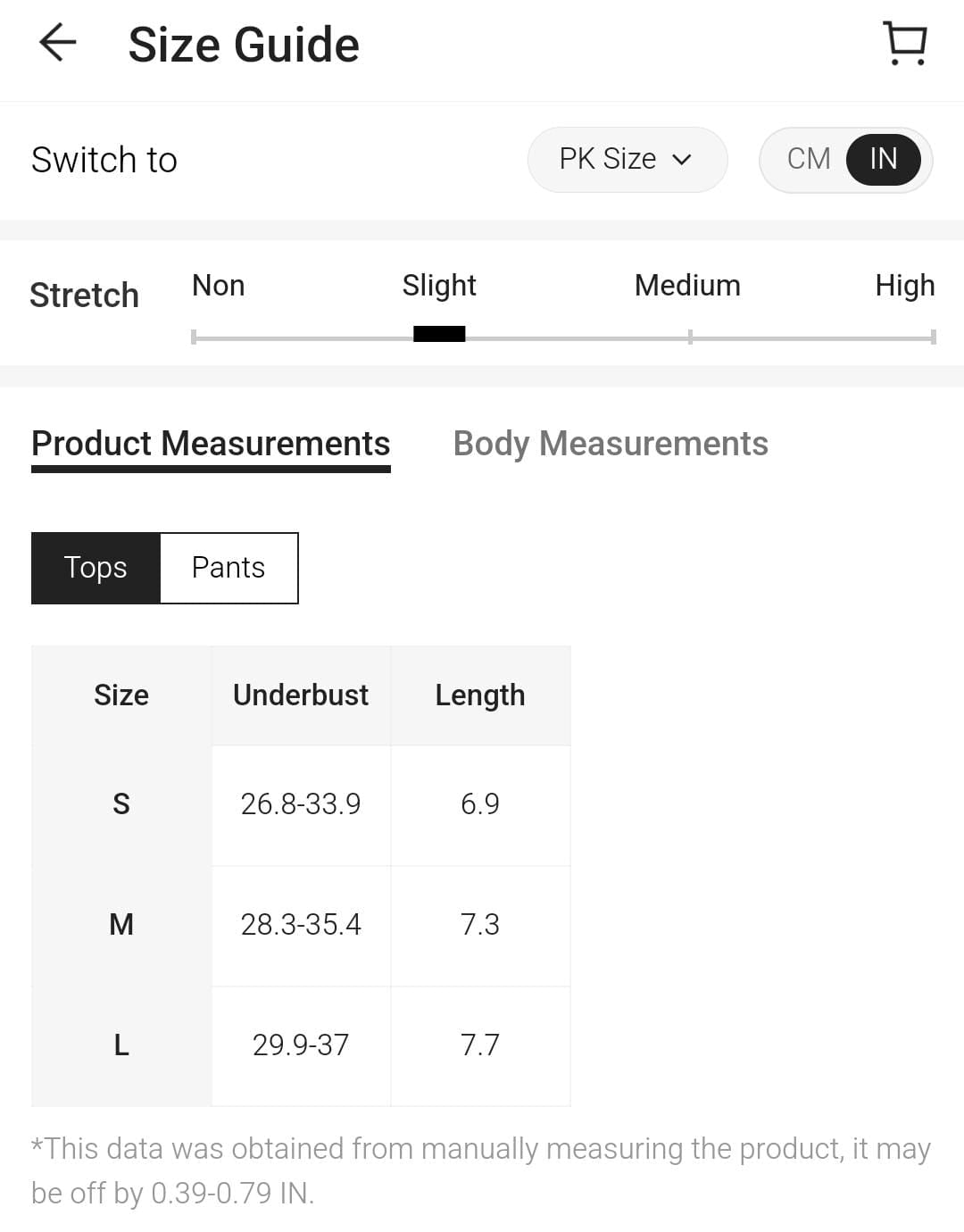Click the Slight stretch marker on slider
This screenshot has height=1232, width=964.
(x=439, y=335)
